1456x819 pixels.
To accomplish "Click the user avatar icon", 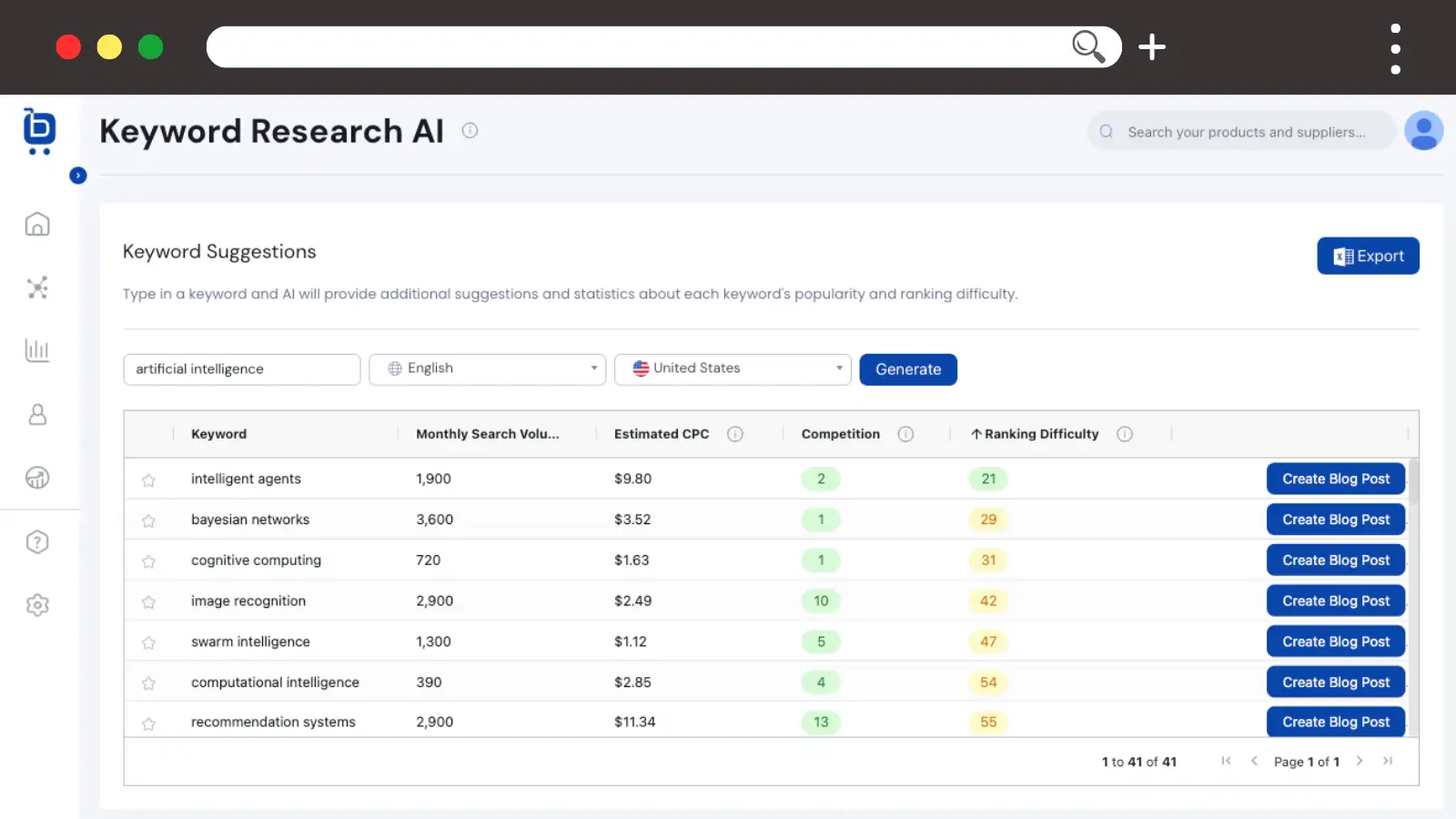I will coord(1423,131).
